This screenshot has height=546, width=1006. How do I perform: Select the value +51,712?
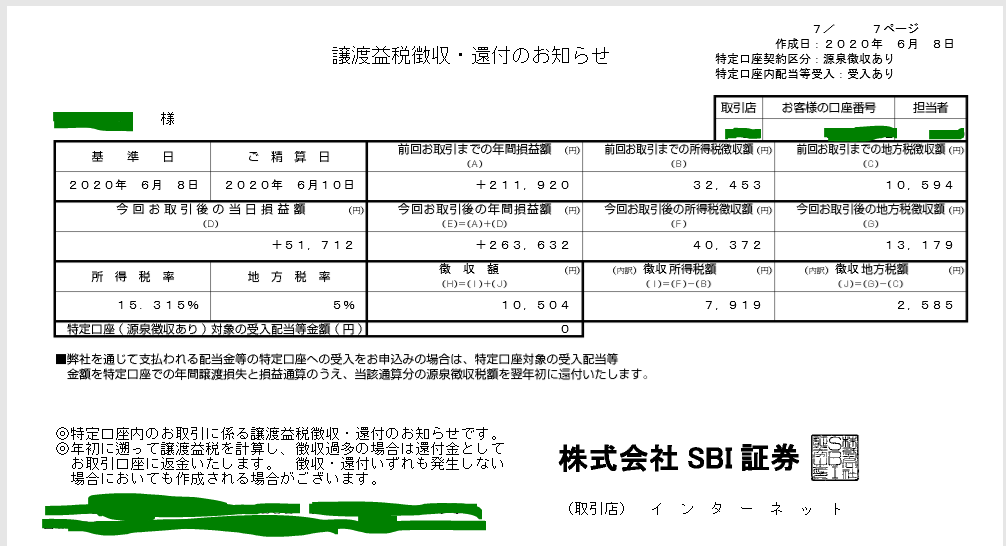click(x=313, y=245)
